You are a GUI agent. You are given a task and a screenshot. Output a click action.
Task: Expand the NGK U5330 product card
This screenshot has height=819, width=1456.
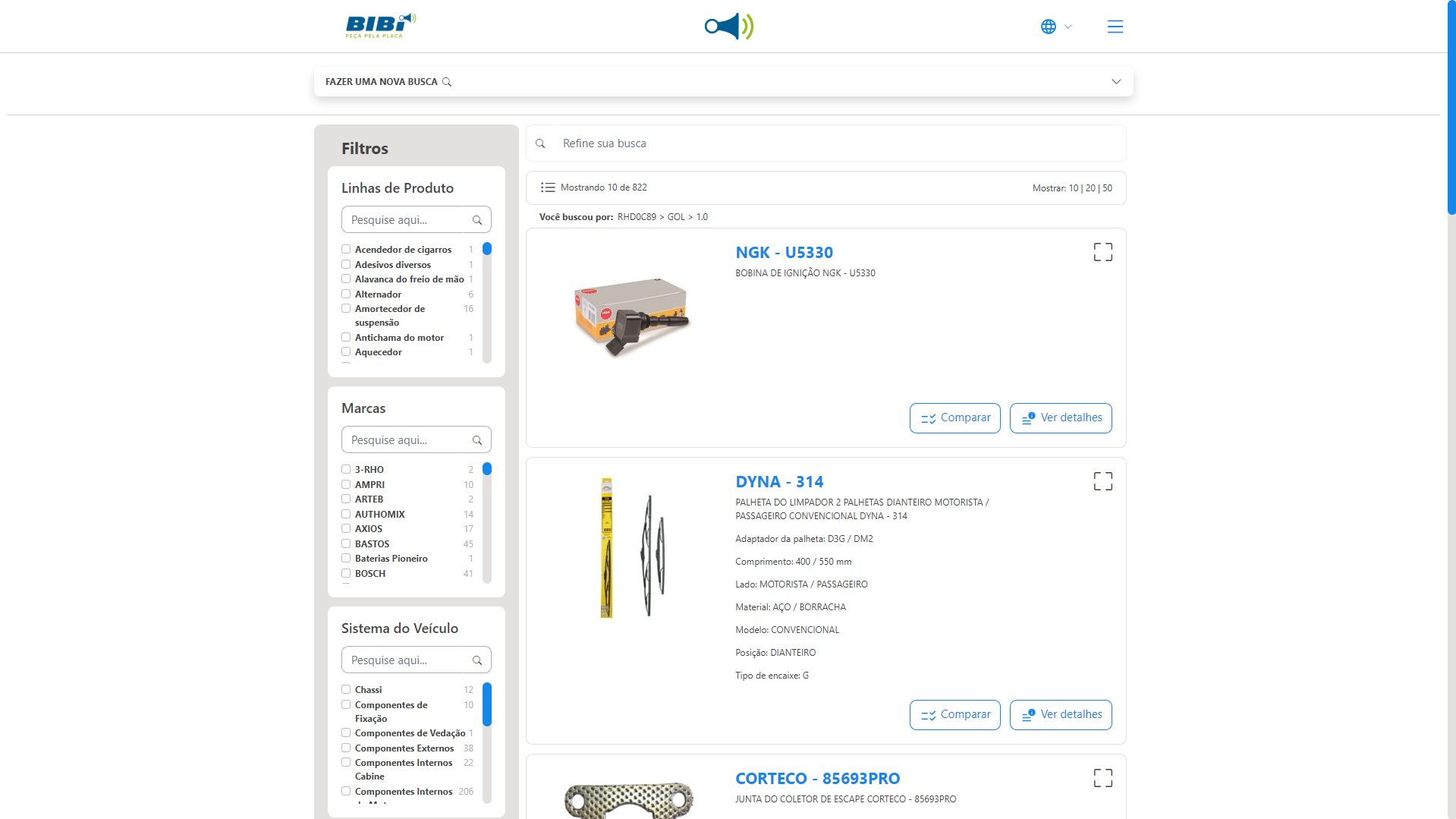[x=1103, y=252]
